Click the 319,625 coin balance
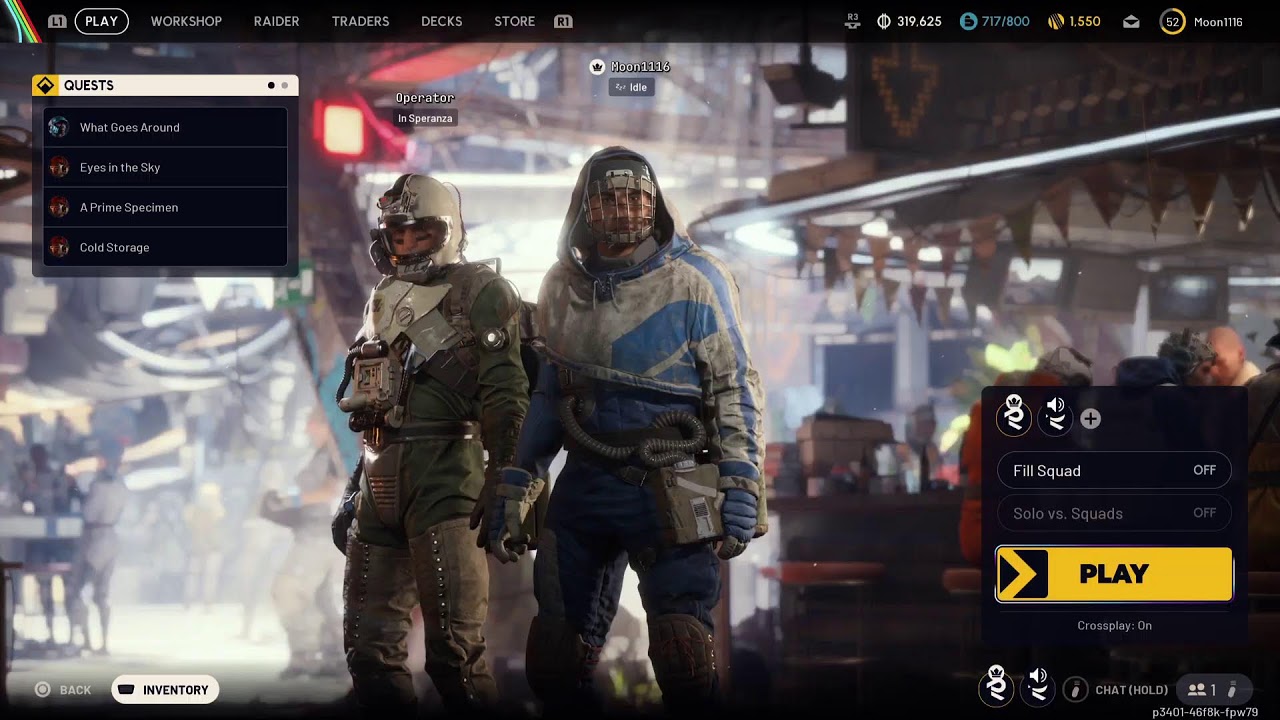Viewport: 1280px width, 720px height. (919, 21)
